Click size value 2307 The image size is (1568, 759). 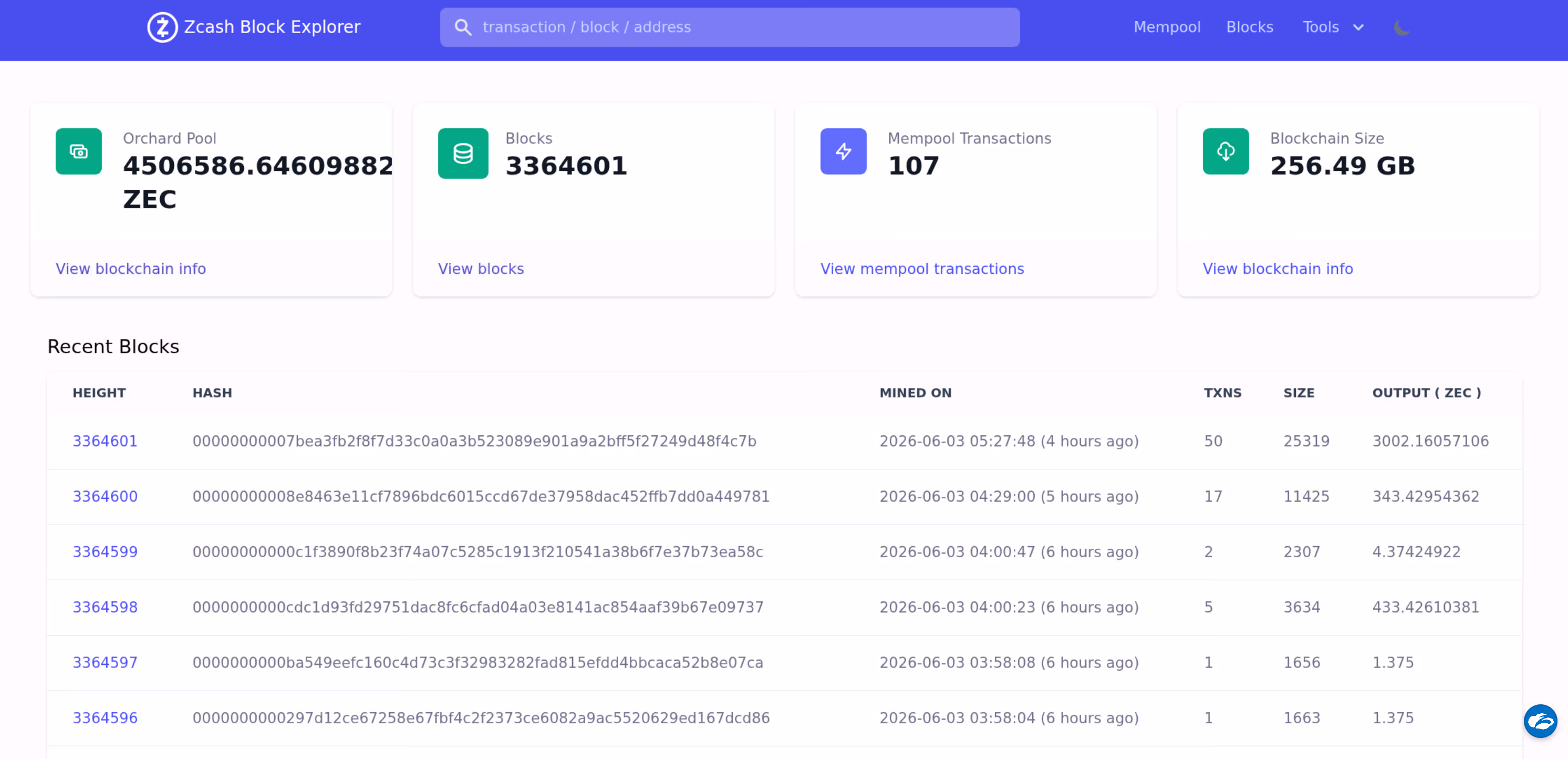coord(1301,552)
